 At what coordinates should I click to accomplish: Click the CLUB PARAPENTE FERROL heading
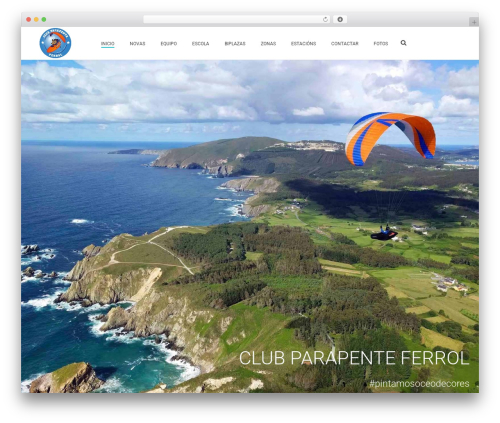coord(354,358)
